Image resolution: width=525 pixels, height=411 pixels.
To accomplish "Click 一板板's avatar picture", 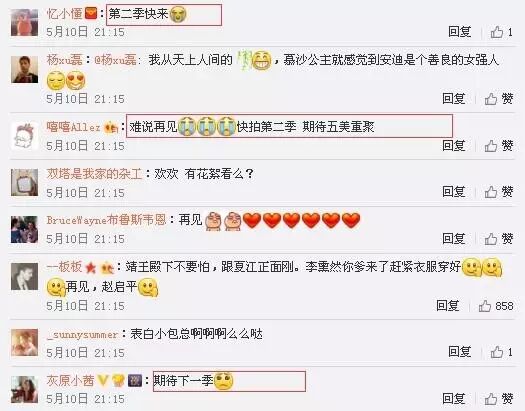I will [x=24, y=276].
